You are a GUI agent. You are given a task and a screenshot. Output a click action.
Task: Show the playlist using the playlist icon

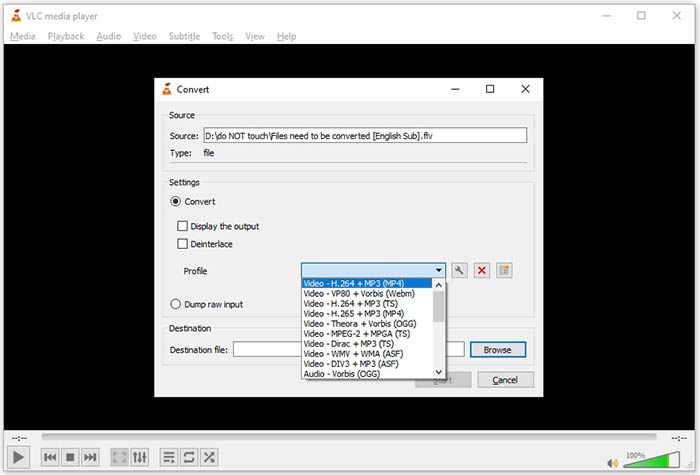[168, 457]
